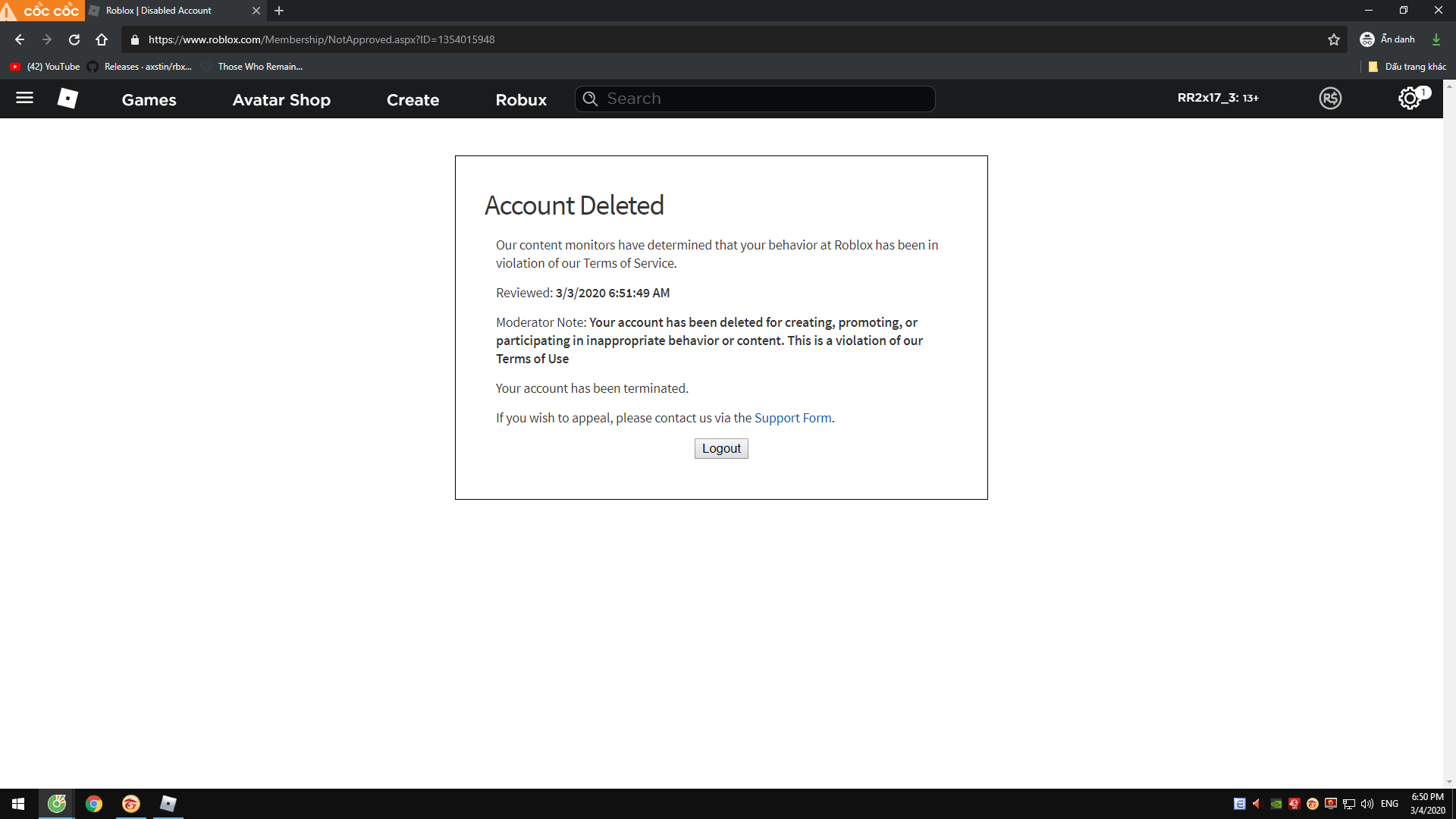Reload the page
Image resolution: width=1456 pixels, height=819 pixels.
point(74,39)
